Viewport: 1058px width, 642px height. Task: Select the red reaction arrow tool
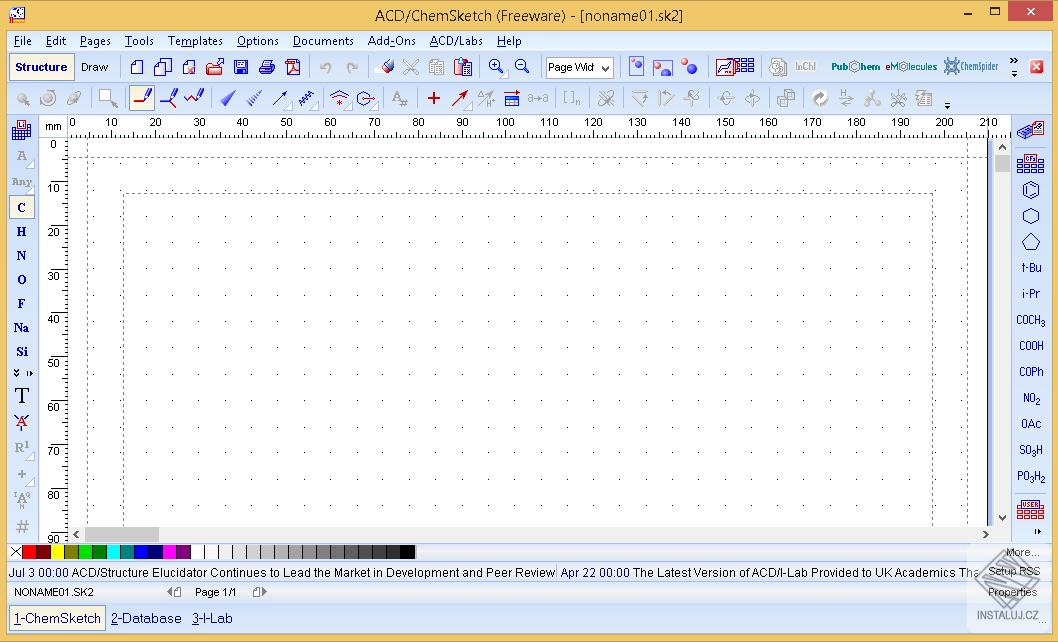click(x=460, y=99)
